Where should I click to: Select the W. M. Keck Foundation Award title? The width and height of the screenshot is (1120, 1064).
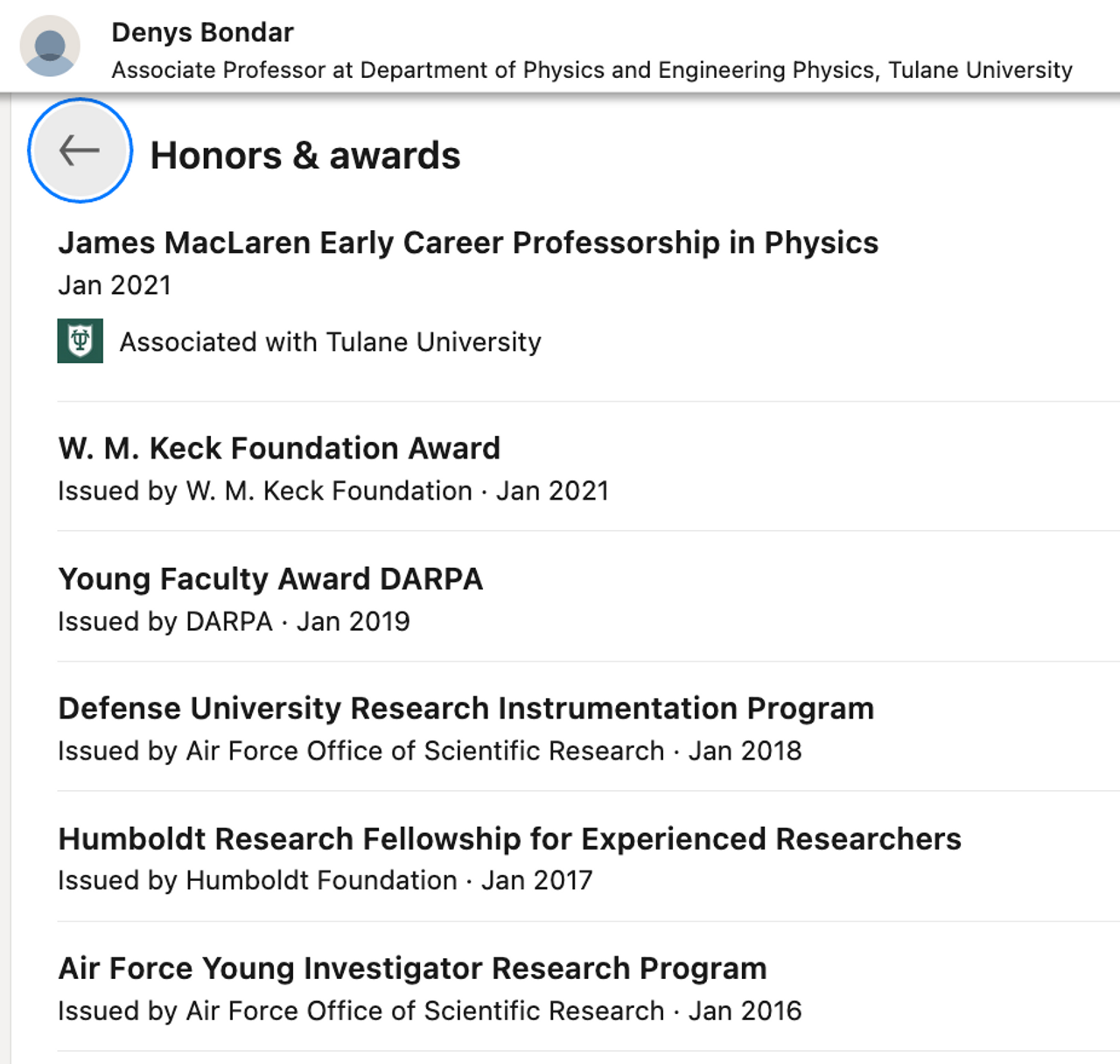(x=279, y=448)
